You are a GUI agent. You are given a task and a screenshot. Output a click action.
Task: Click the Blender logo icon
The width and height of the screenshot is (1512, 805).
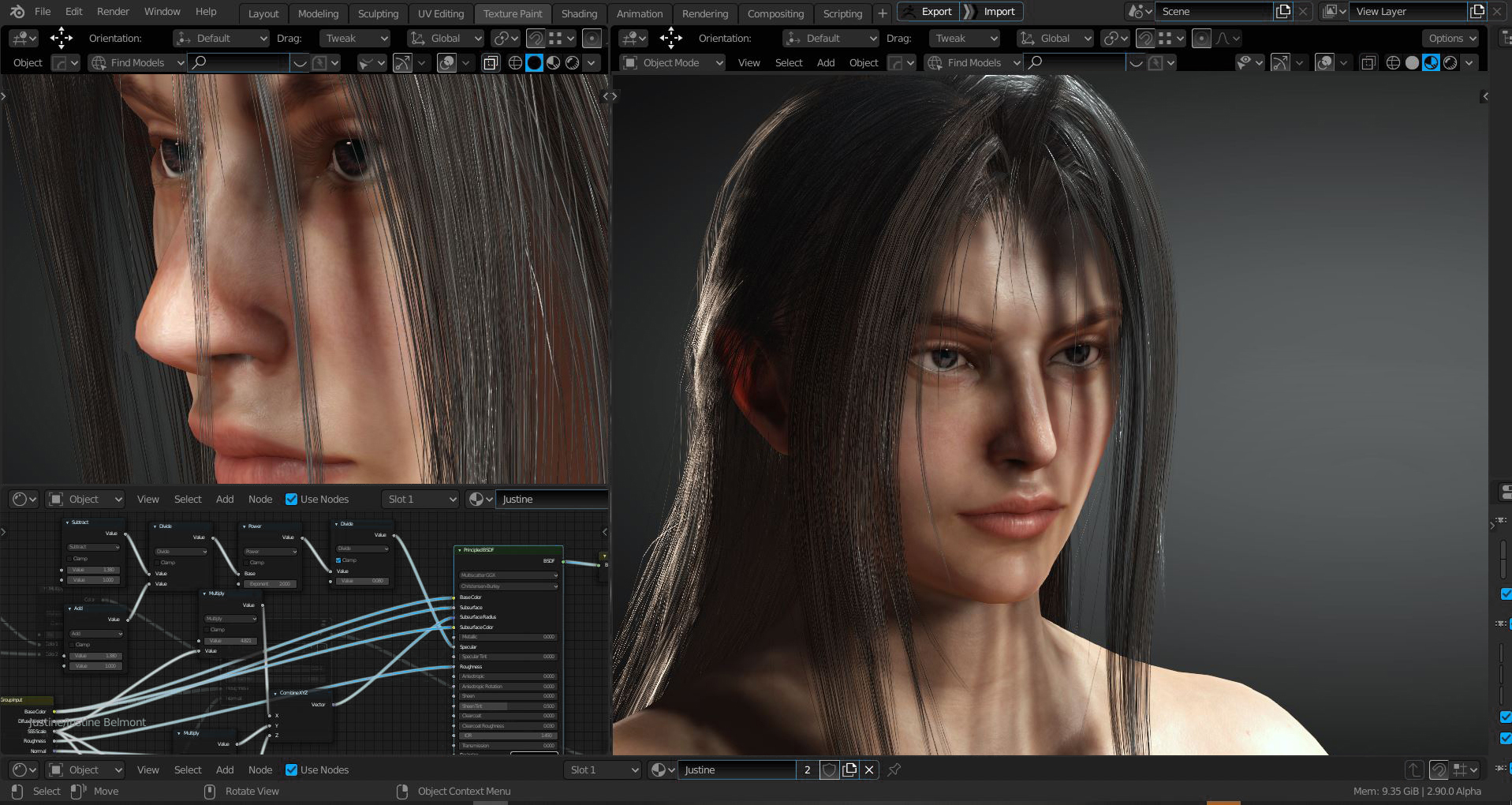[x=17, y=12]
